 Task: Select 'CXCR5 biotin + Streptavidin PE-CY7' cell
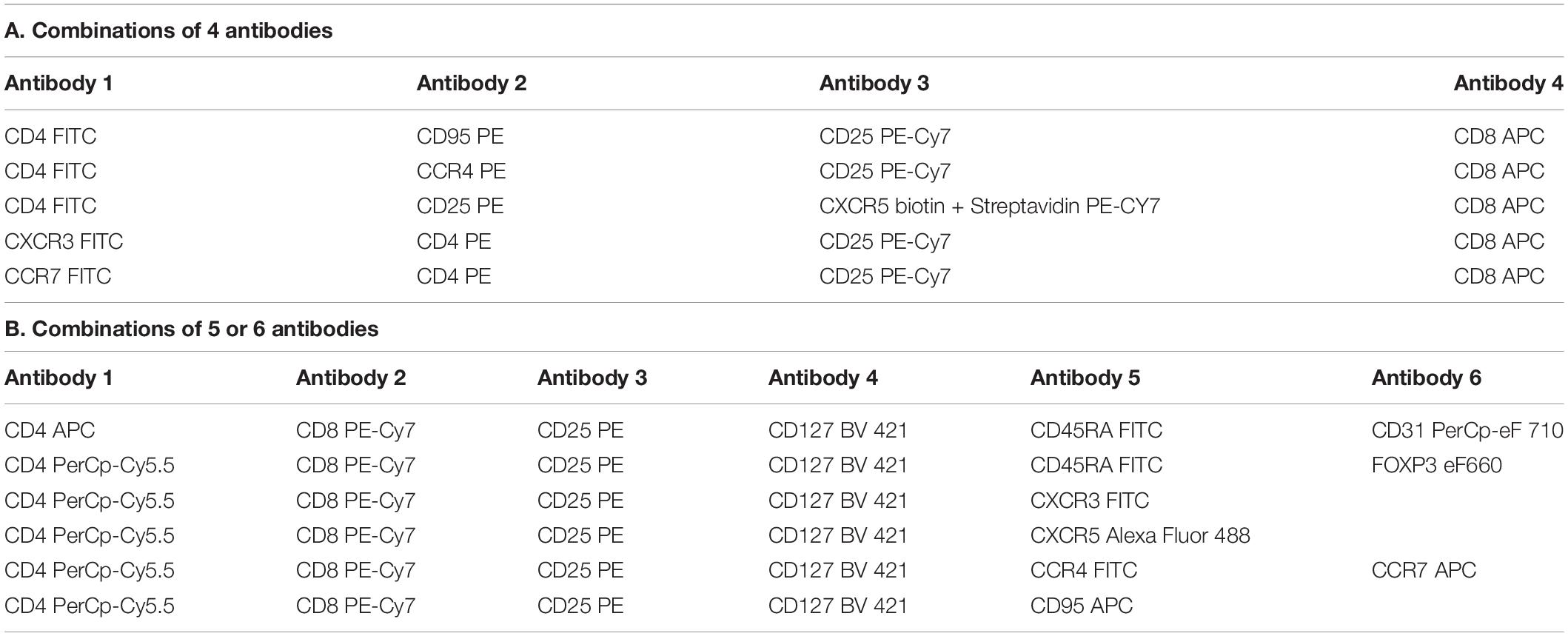(990, 206)
